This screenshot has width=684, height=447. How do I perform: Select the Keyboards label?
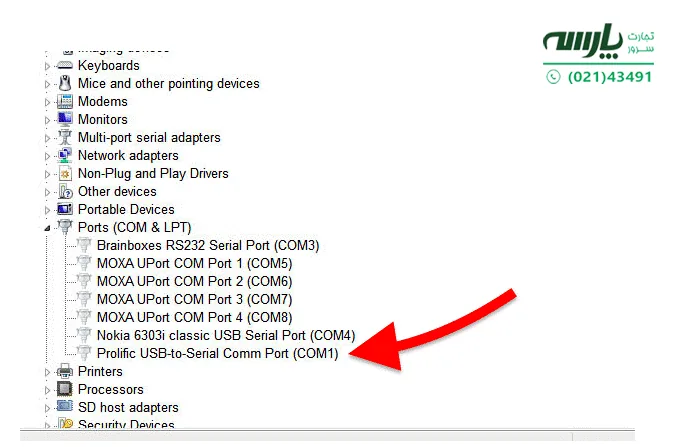(109, 65)
